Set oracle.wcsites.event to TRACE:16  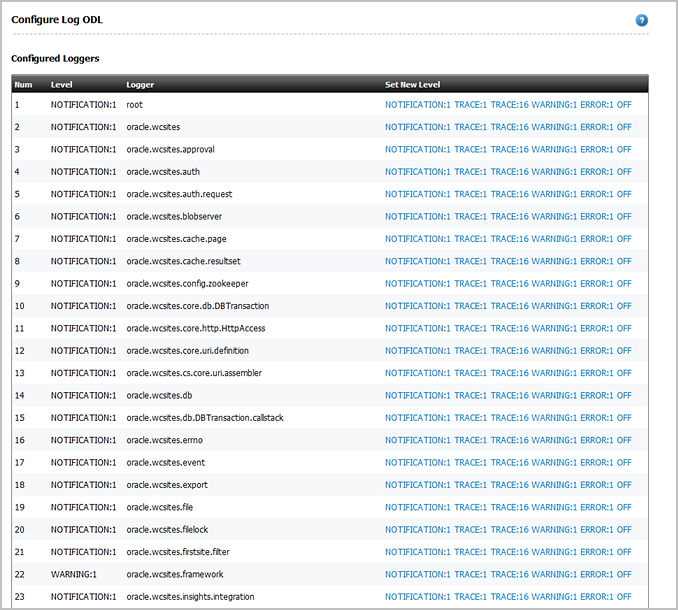509,463
